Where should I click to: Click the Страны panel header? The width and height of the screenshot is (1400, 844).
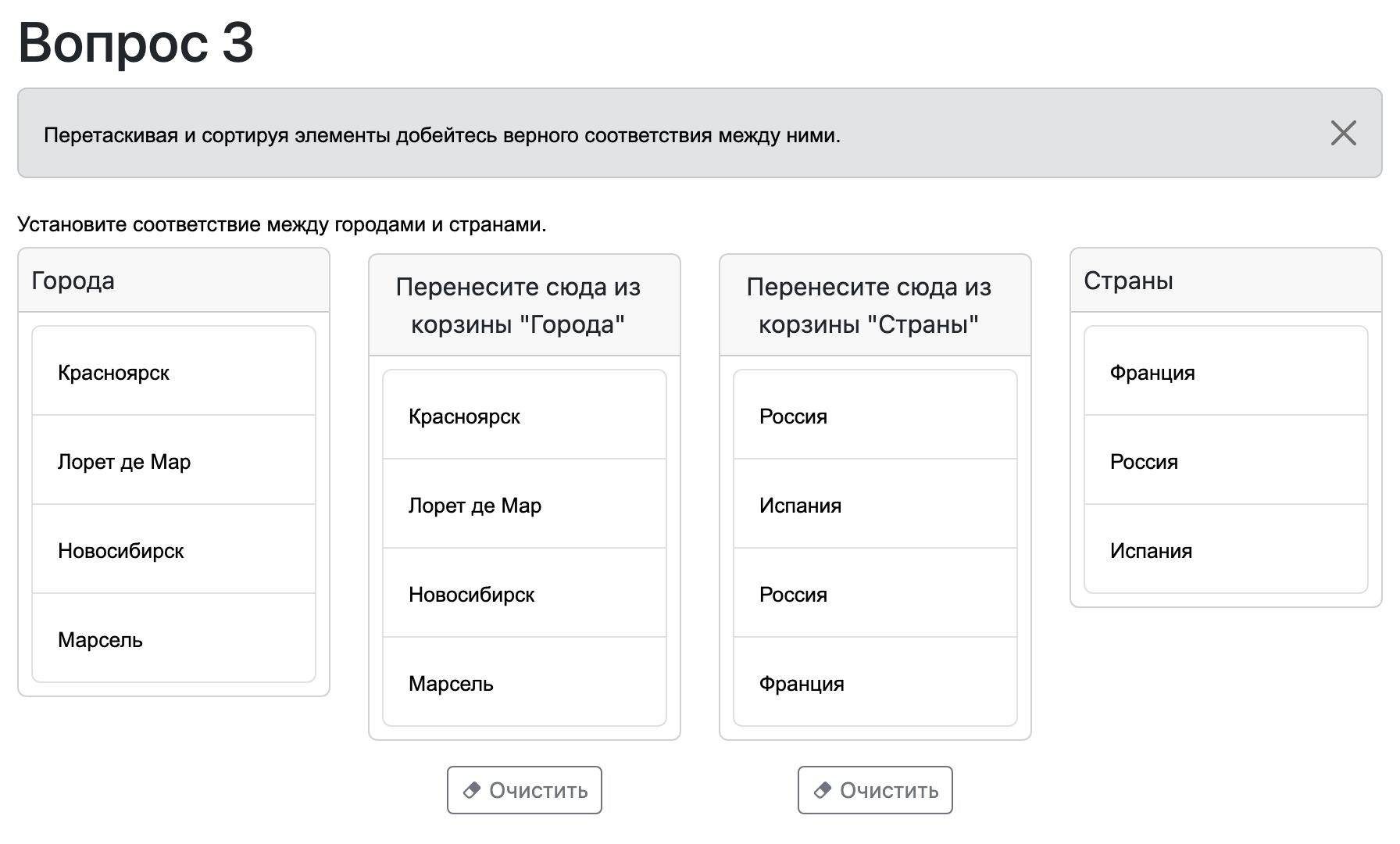1226,281
